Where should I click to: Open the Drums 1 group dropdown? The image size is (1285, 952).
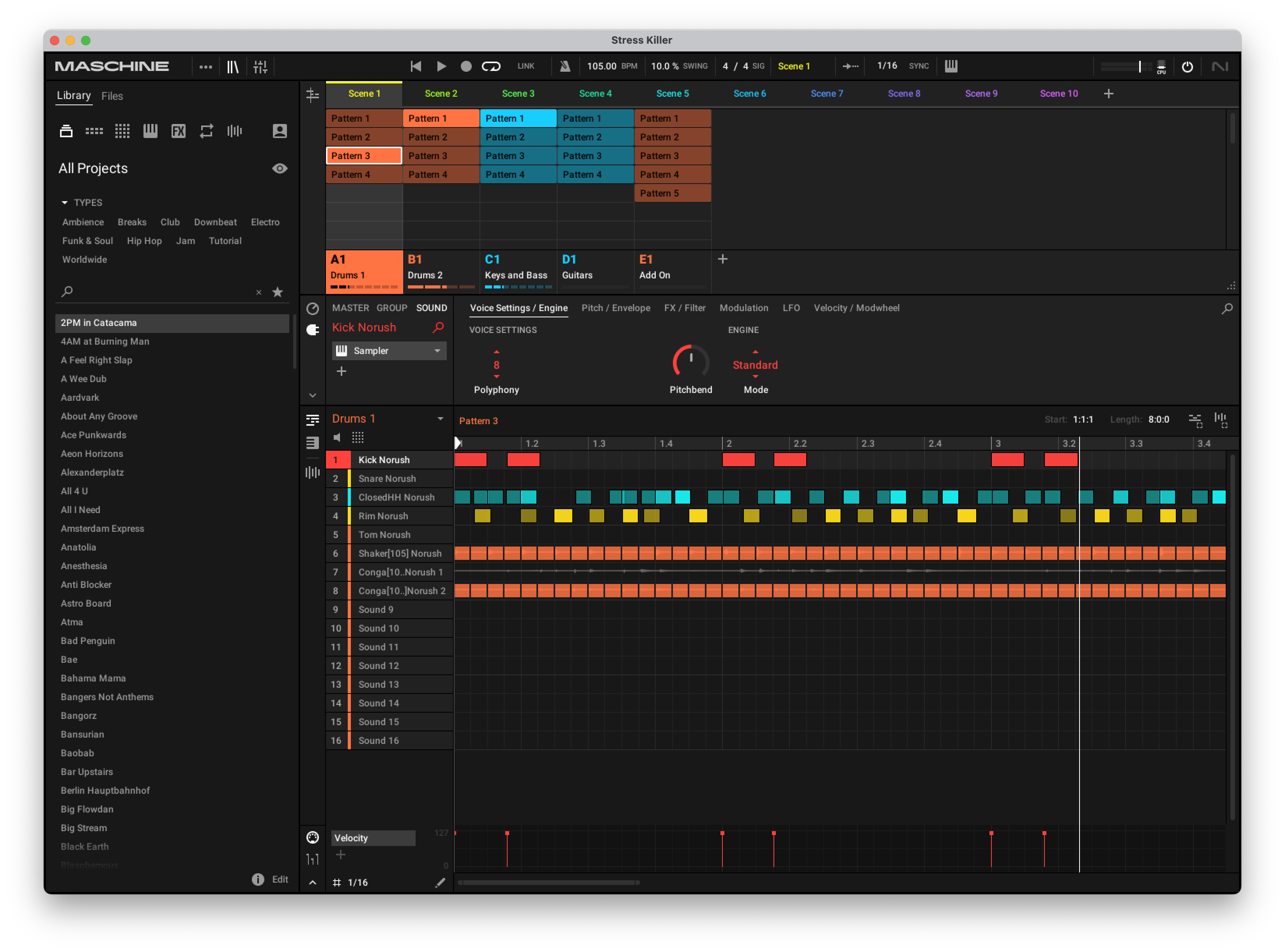440,419
